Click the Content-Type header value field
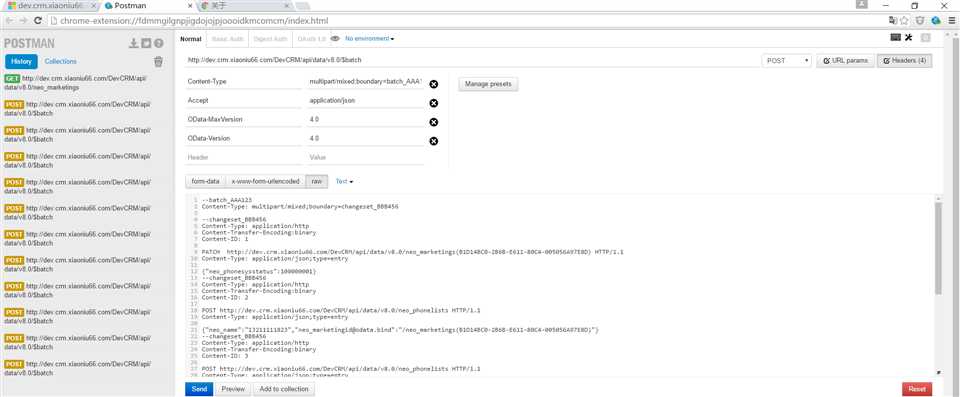The width and height of the screenshot is (960, 397). [366, 81]
